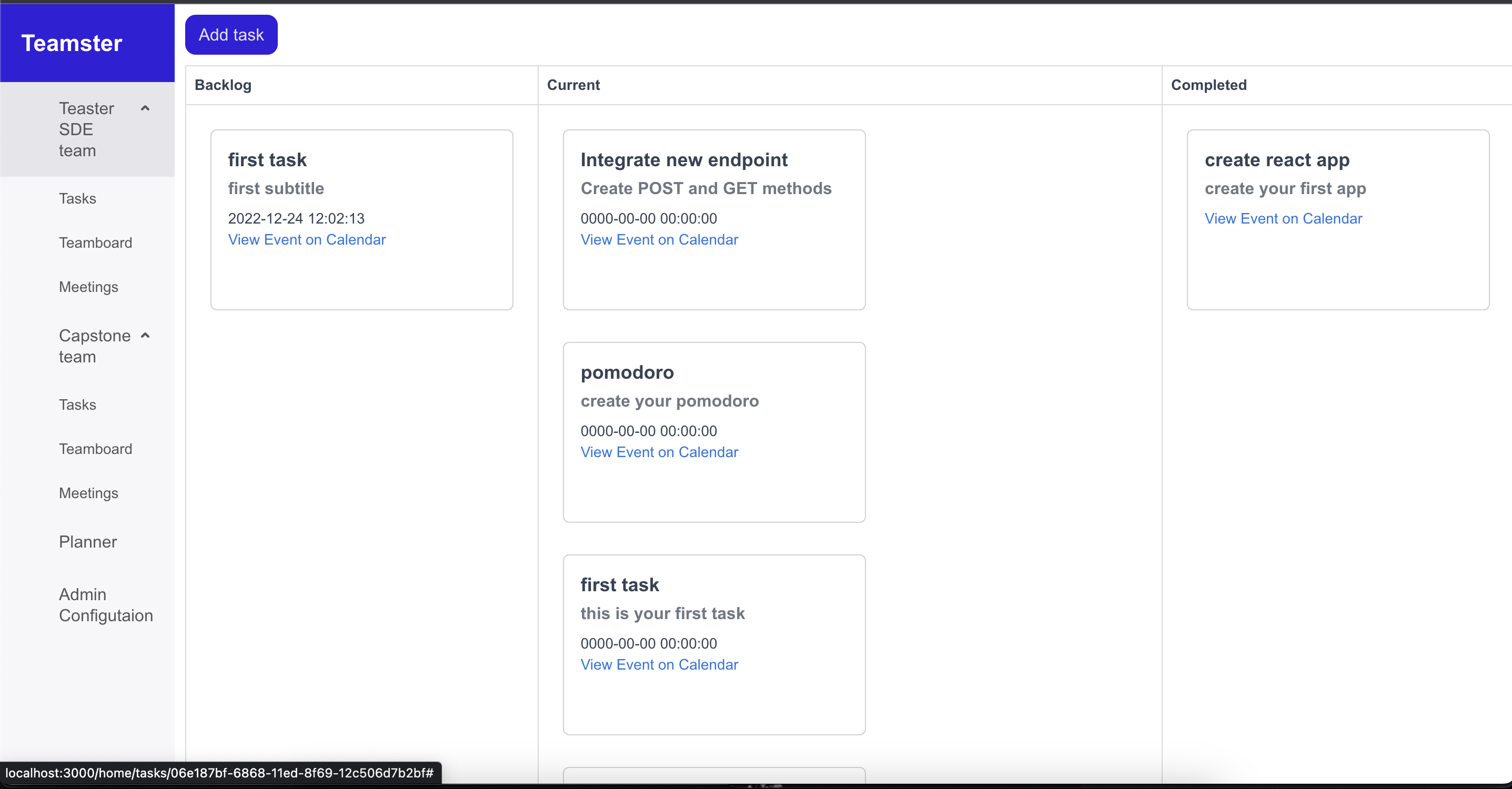Collapse the Capstone team chevron

coord(145,336)
